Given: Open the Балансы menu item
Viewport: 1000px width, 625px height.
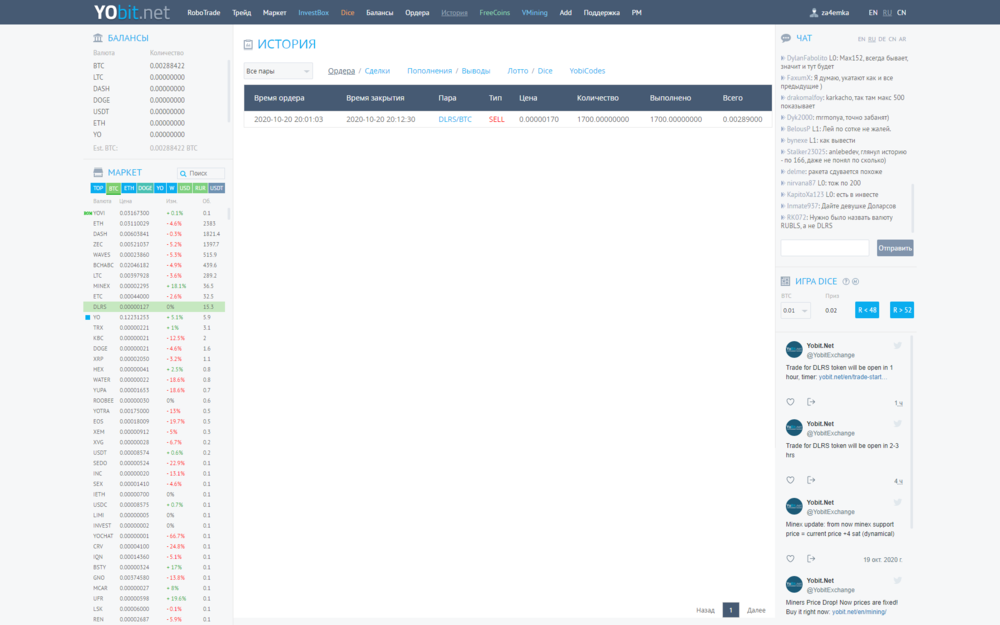Looking at the screenshot, I should [x=379, y=13].
